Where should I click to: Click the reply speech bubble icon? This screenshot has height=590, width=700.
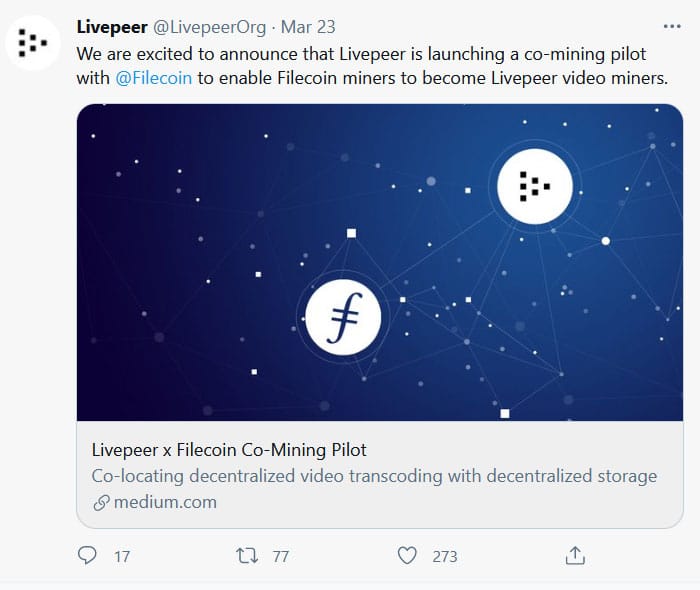[87, 555]
